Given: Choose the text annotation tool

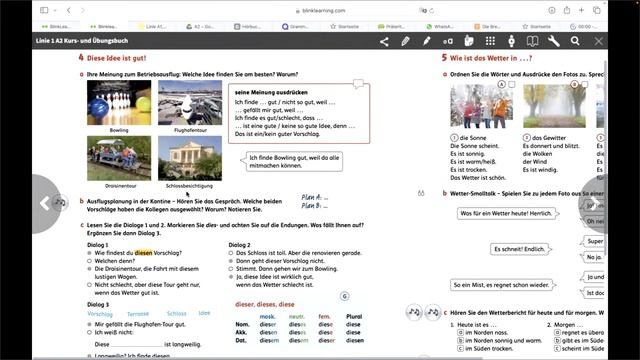Looking at the screenshot, I should coord(448,41).
